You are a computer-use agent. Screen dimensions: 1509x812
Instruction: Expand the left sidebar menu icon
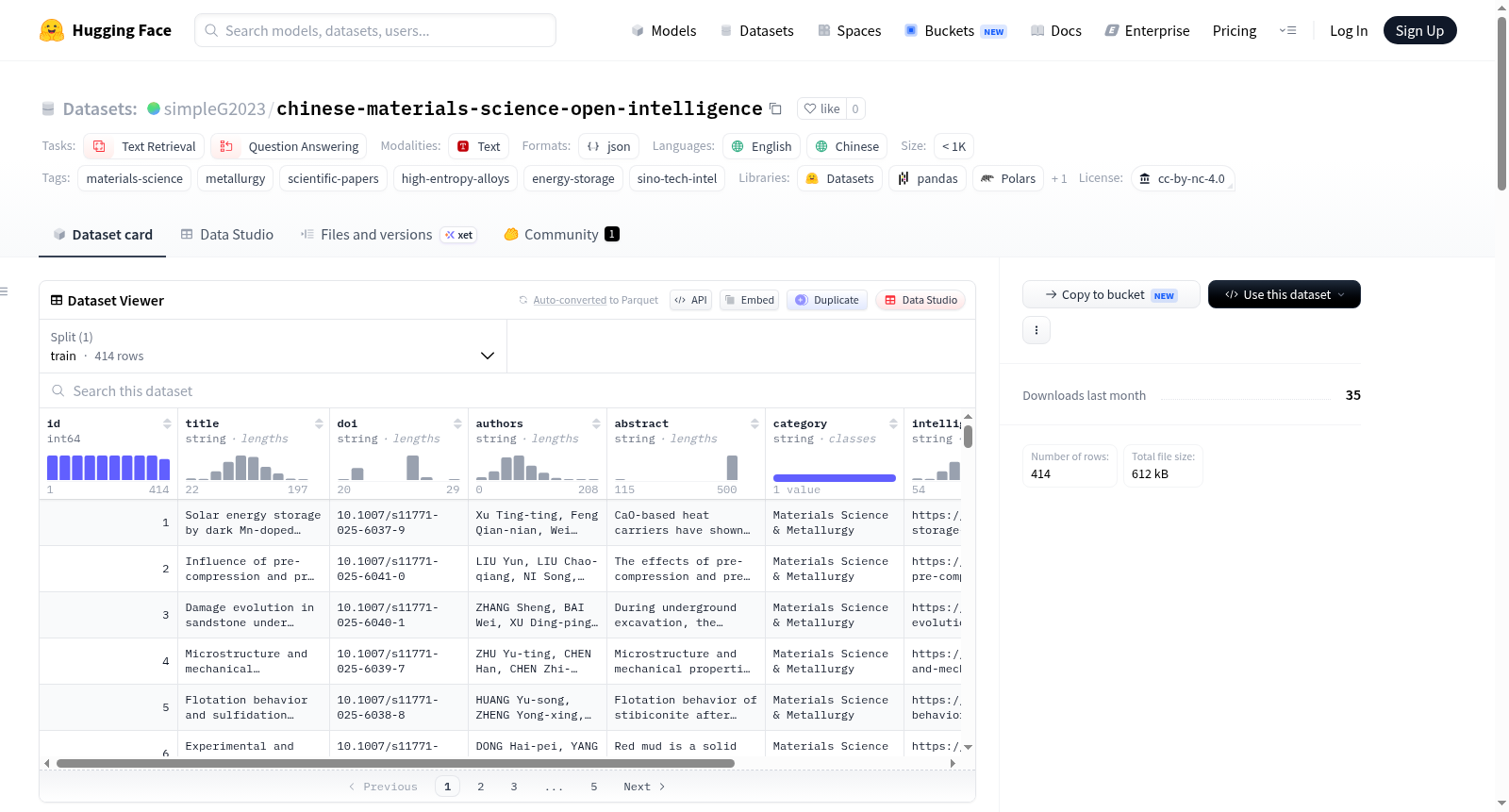tap(4, 291)
